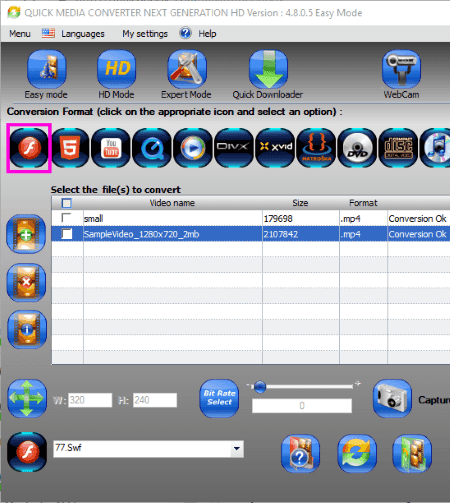Open the My settings menu

145,34
